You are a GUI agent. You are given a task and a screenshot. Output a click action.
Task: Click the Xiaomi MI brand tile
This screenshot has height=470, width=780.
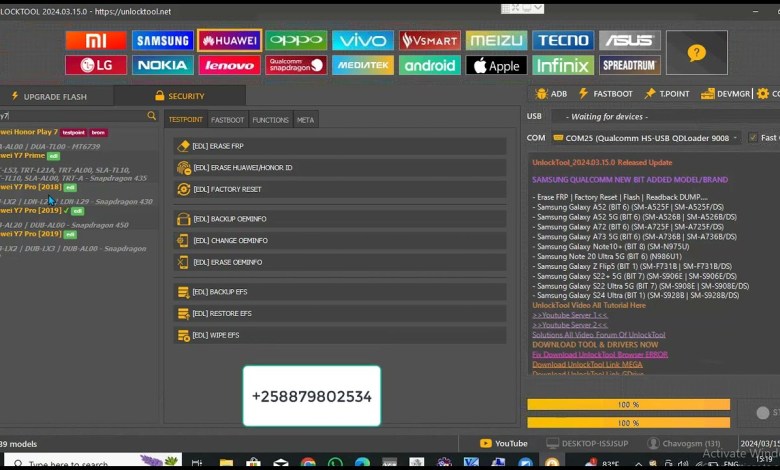coord(96,41)
